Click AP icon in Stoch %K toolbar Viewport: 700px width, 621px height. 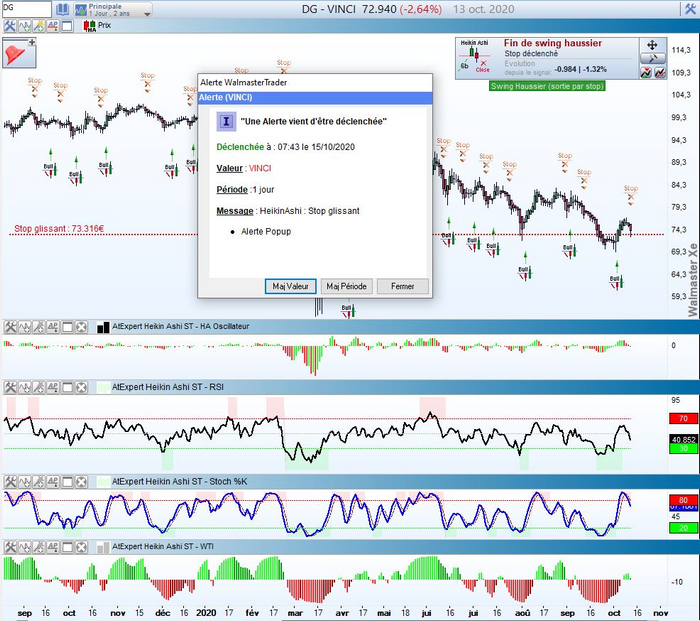[53, 482]
